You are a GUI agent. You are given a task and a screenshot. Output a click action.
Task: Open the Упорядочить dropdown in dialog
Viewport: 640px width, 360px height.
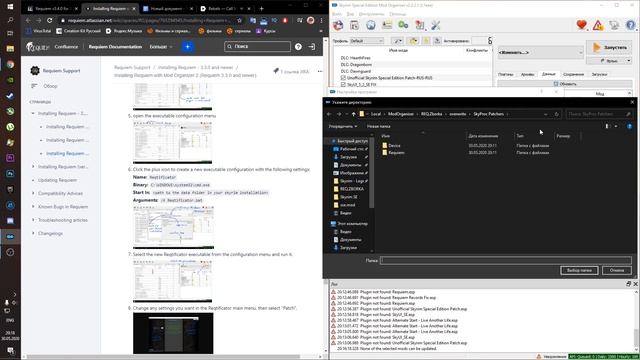(343, 127)
